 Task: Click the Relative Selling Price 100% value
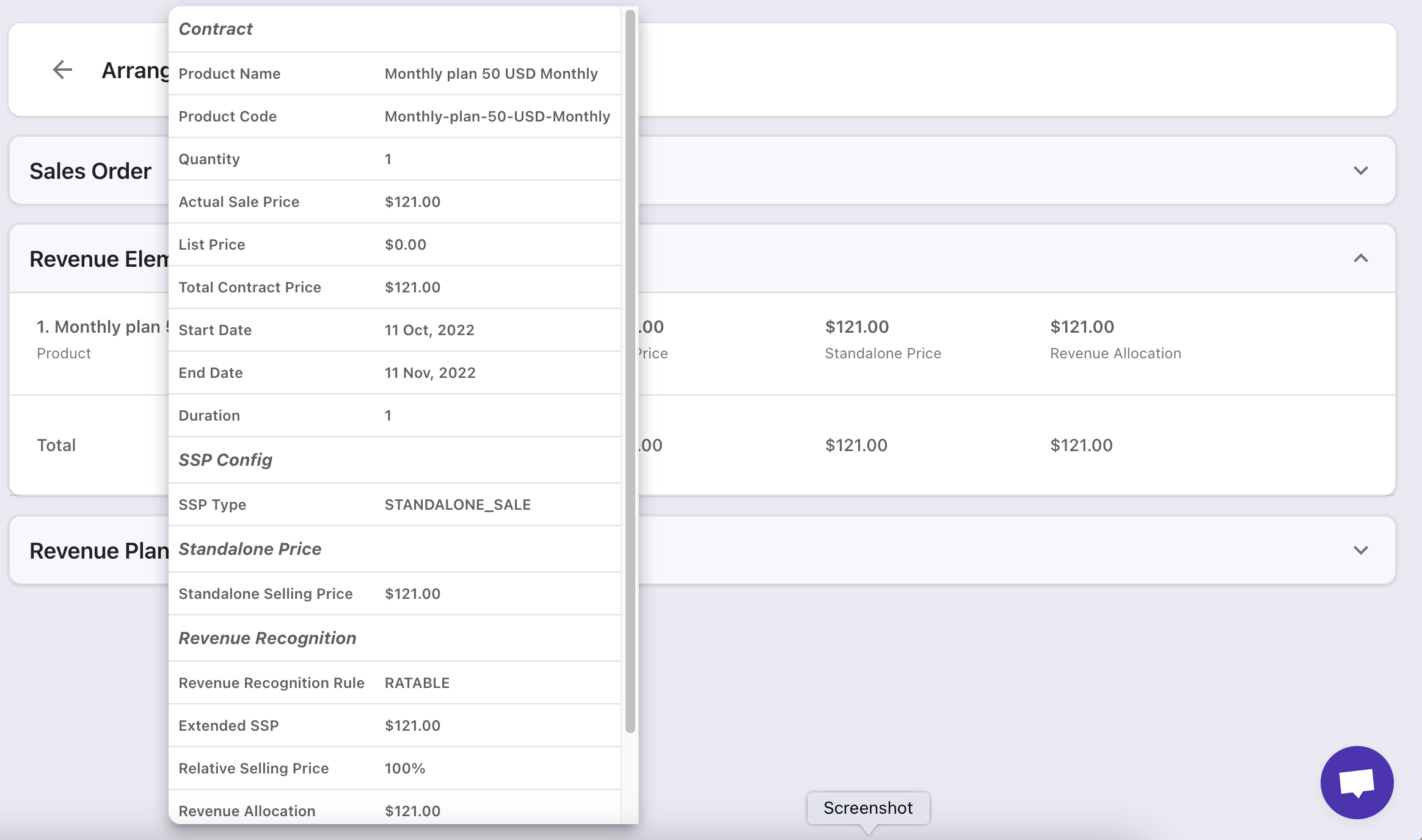coord(405,769)
